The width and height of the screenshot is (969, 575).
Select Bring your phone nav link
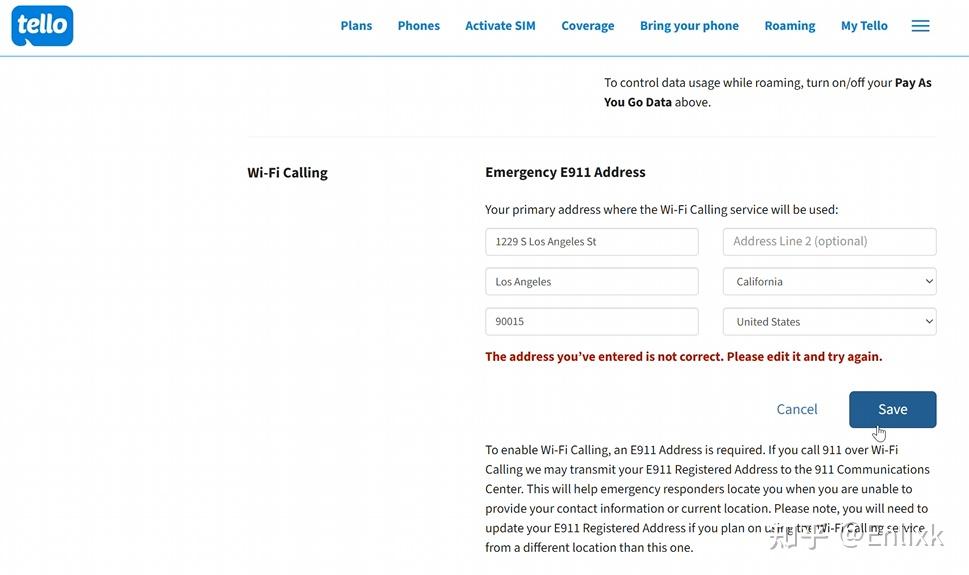pos(689,26)
